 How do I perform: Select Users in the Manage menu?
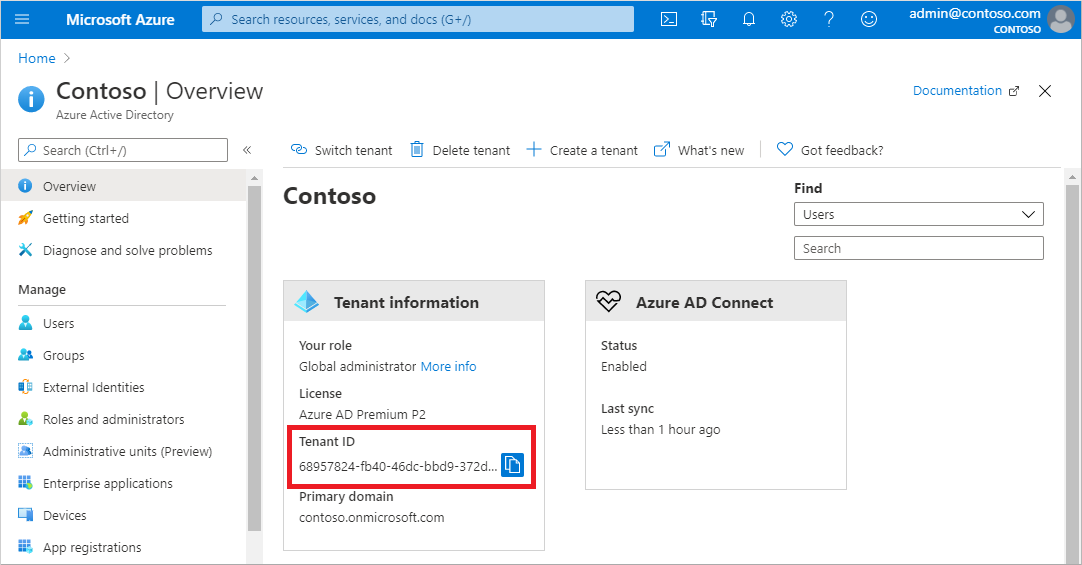click(58, 323)
